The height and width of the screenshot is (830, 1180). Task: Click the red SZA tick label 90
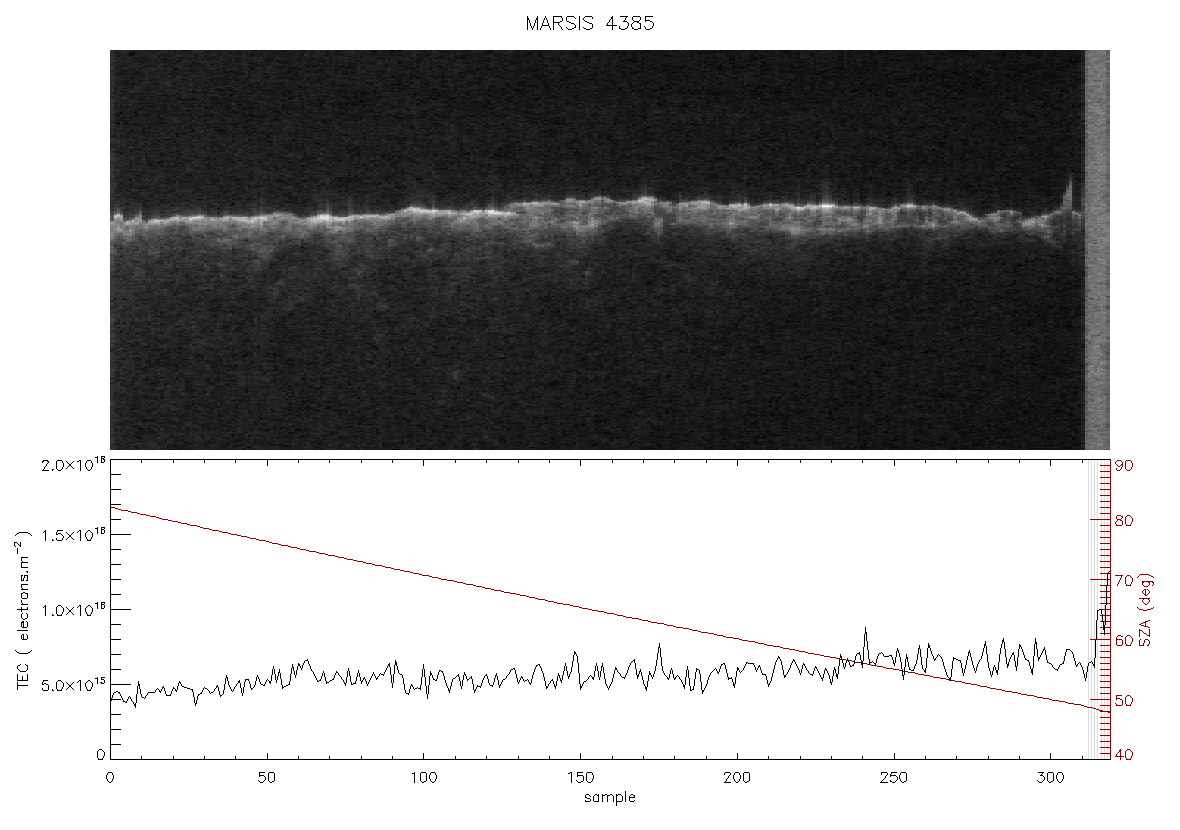[x=1124, y=466]
